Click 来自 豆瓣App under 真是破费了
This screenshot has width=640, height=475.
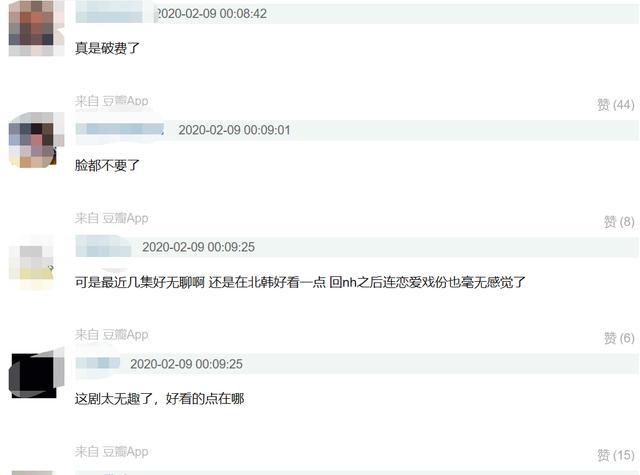(111, 101)
